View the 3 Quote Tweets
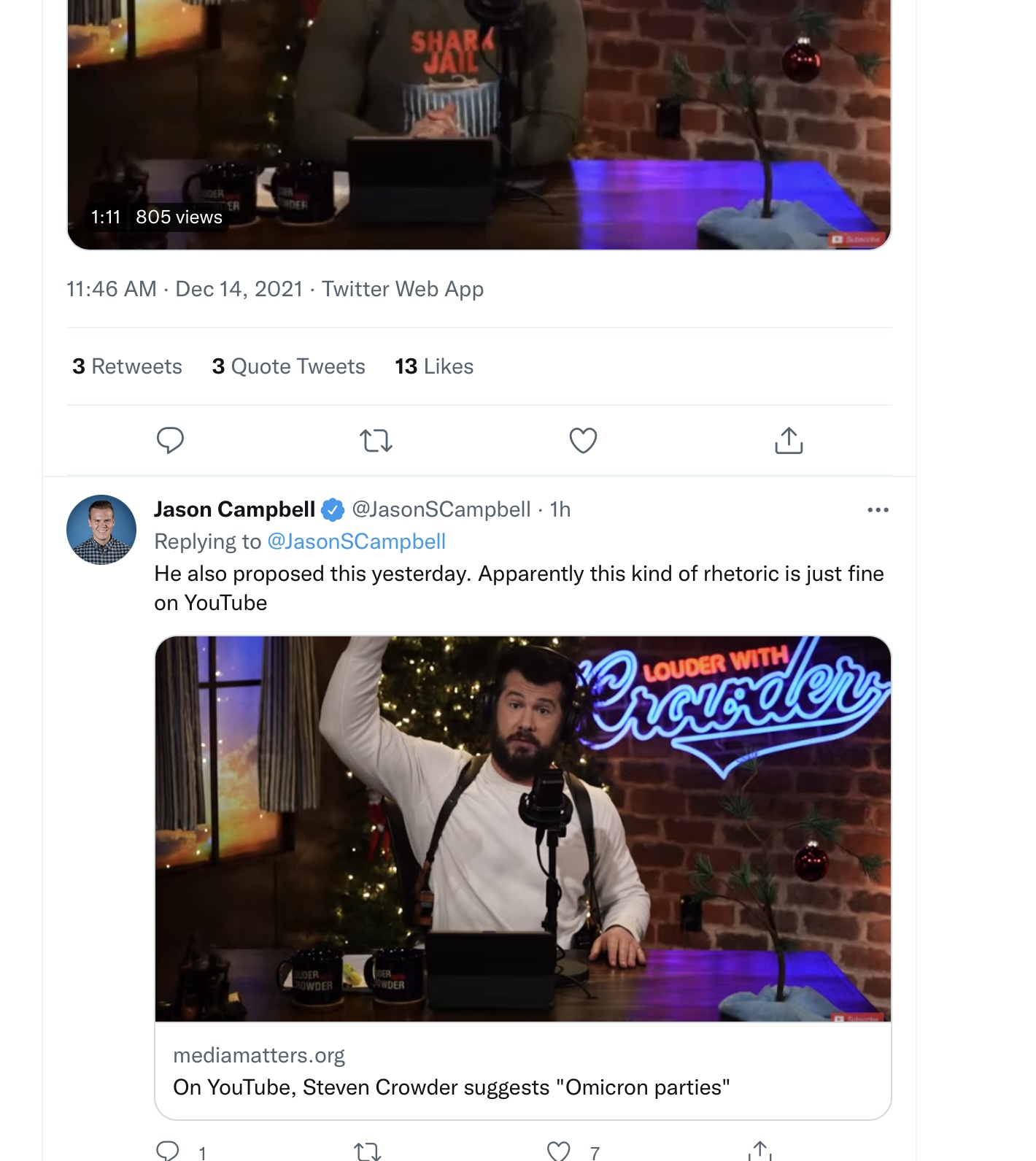This screenshot has width=1036, height=1161. coord(288,366)
